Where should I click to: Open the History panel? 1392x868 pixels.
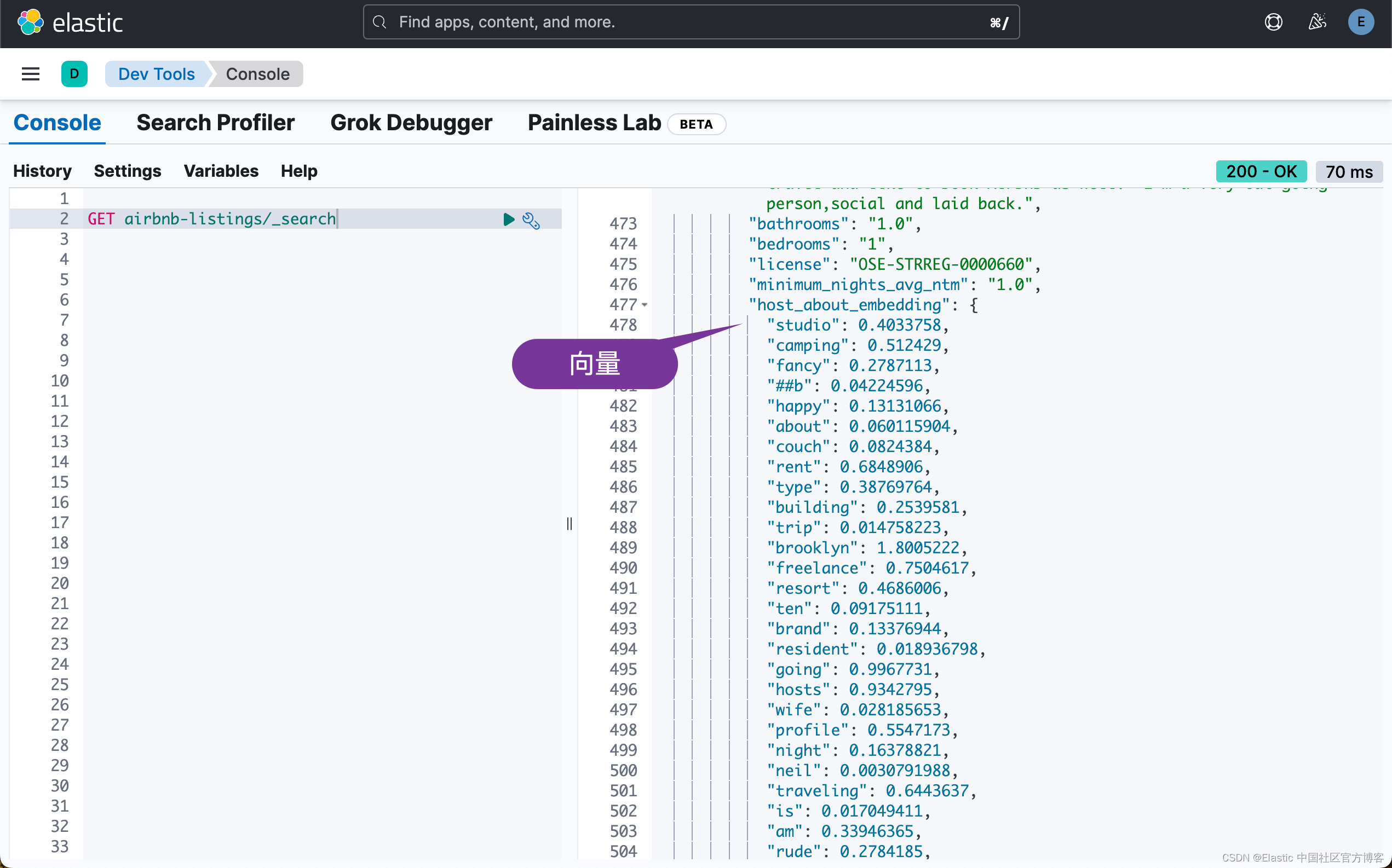pyautogui.click(x=43, y=171)
